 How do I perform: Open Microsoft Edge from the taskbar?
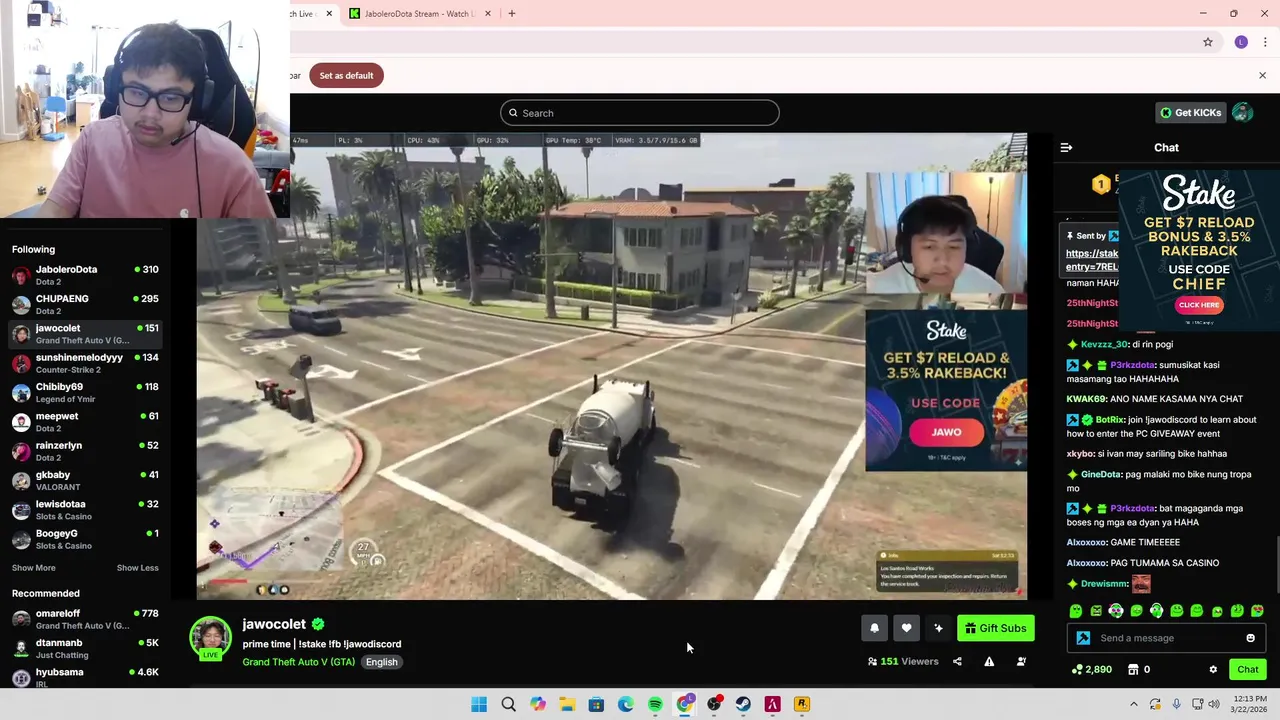pos(626,704)
